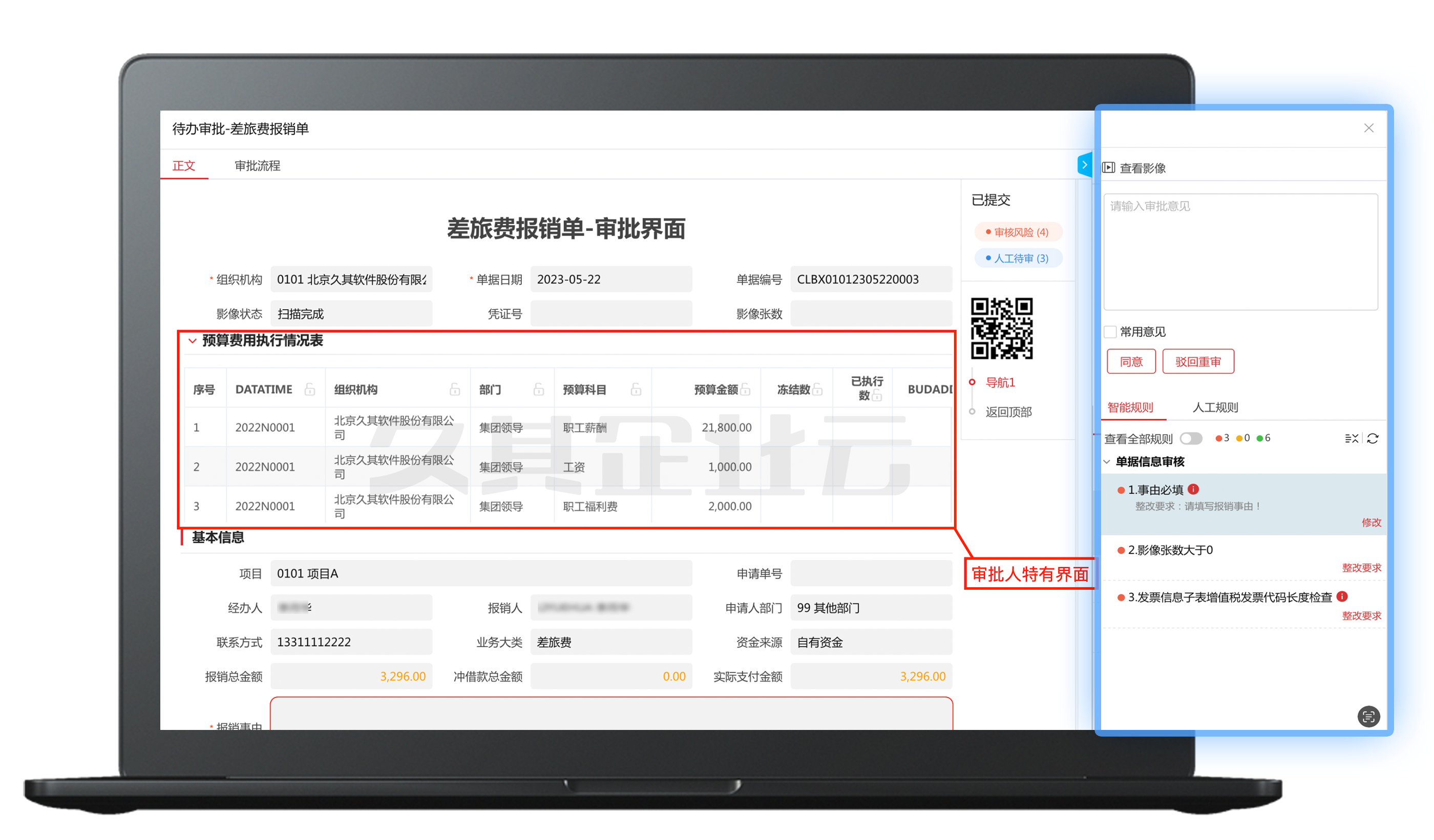
Task: Collapse the 单据信息审核 rule group
Action: coord(1107,461)
